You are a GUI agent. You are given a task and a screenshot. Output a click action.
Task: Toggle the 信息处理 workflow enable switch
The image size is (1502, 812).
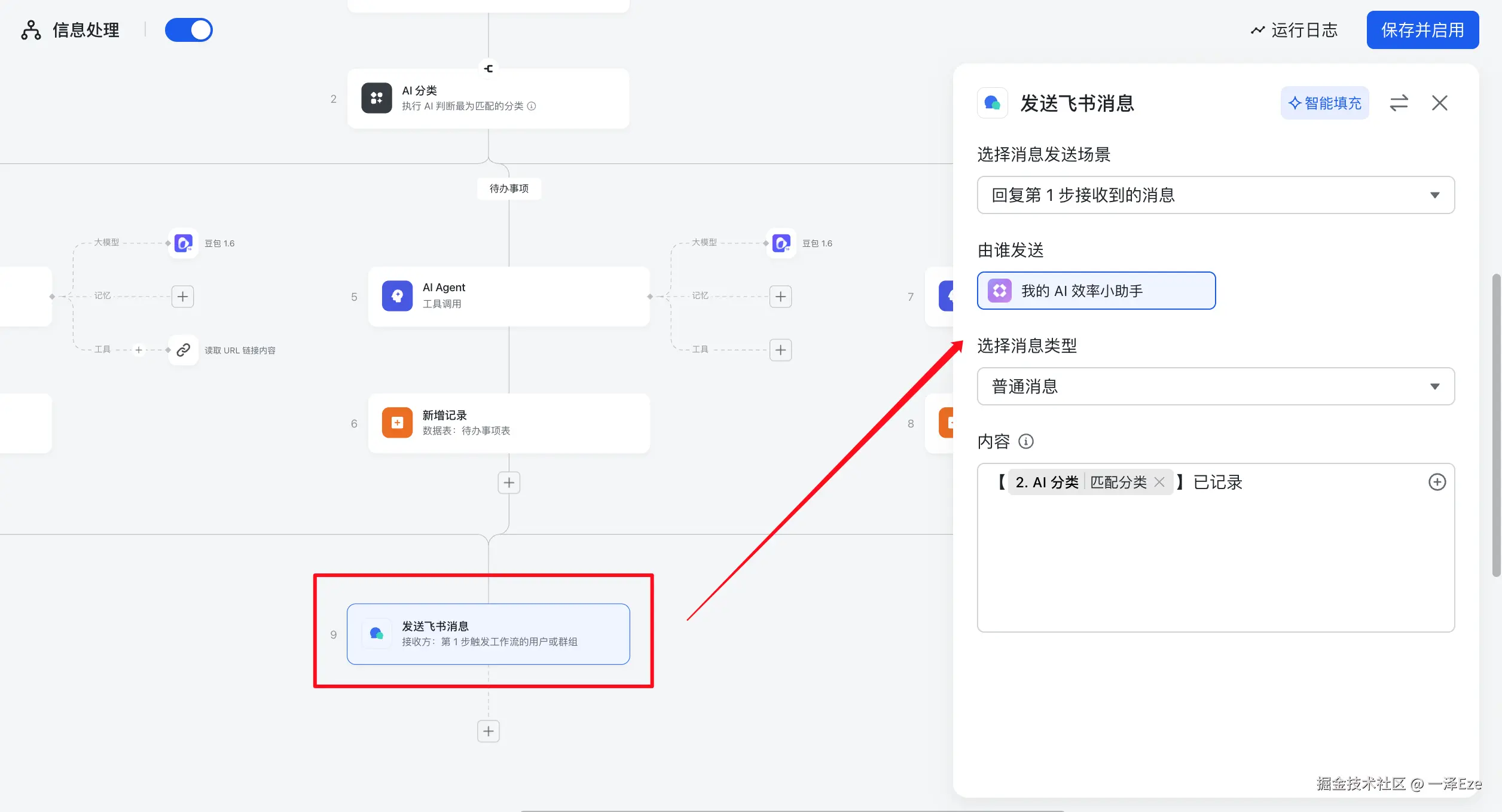click(x=188, y=30)
